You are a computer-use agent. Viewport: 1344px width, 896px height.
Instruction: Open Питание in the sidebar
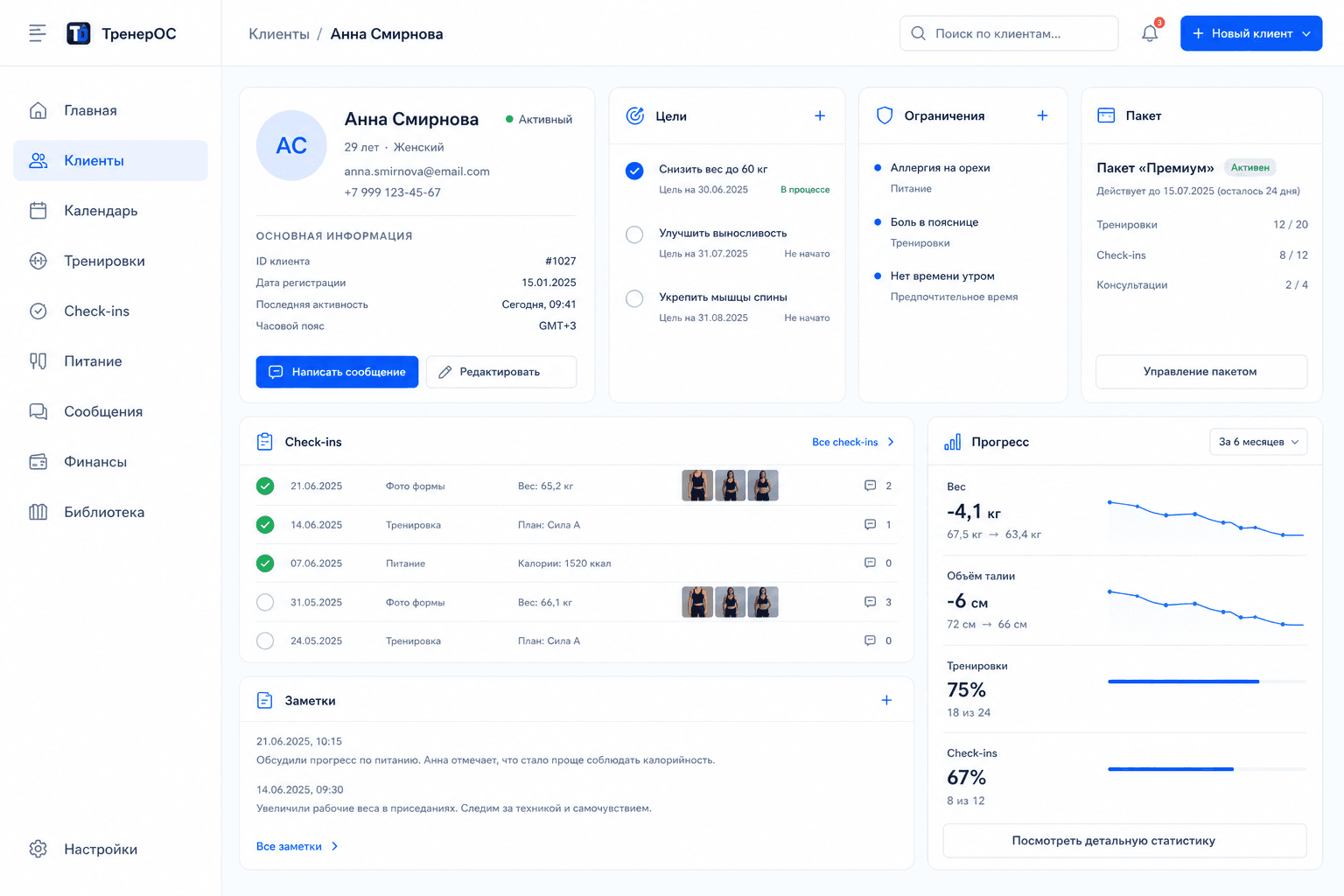pyautogui.click(x=110, y=361)
